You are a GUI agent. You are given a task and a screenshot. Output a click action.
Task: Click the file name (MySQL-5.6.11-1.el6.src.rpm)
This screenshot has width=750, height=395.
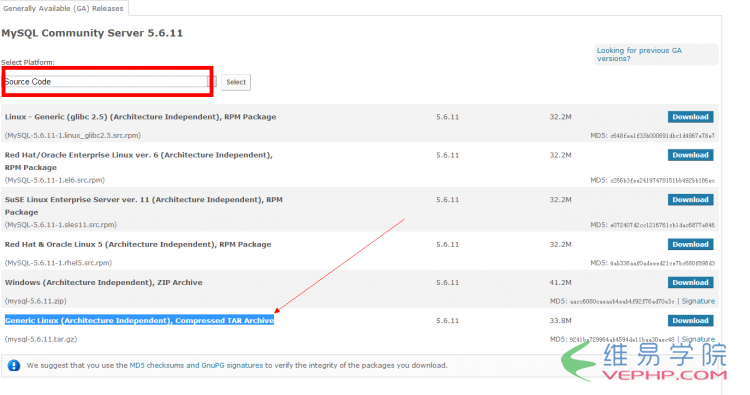pyautogui.click(x=55, y=180)
